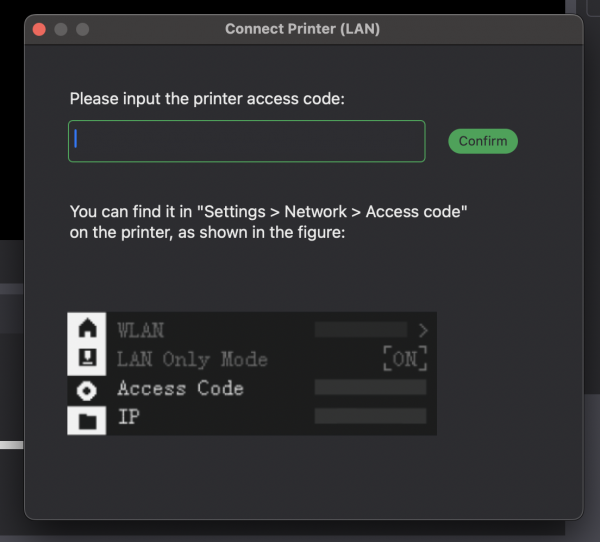This screenshot has height=542, width=600.
Task: Click the printer device icon below Home
Action: (88, 359)
